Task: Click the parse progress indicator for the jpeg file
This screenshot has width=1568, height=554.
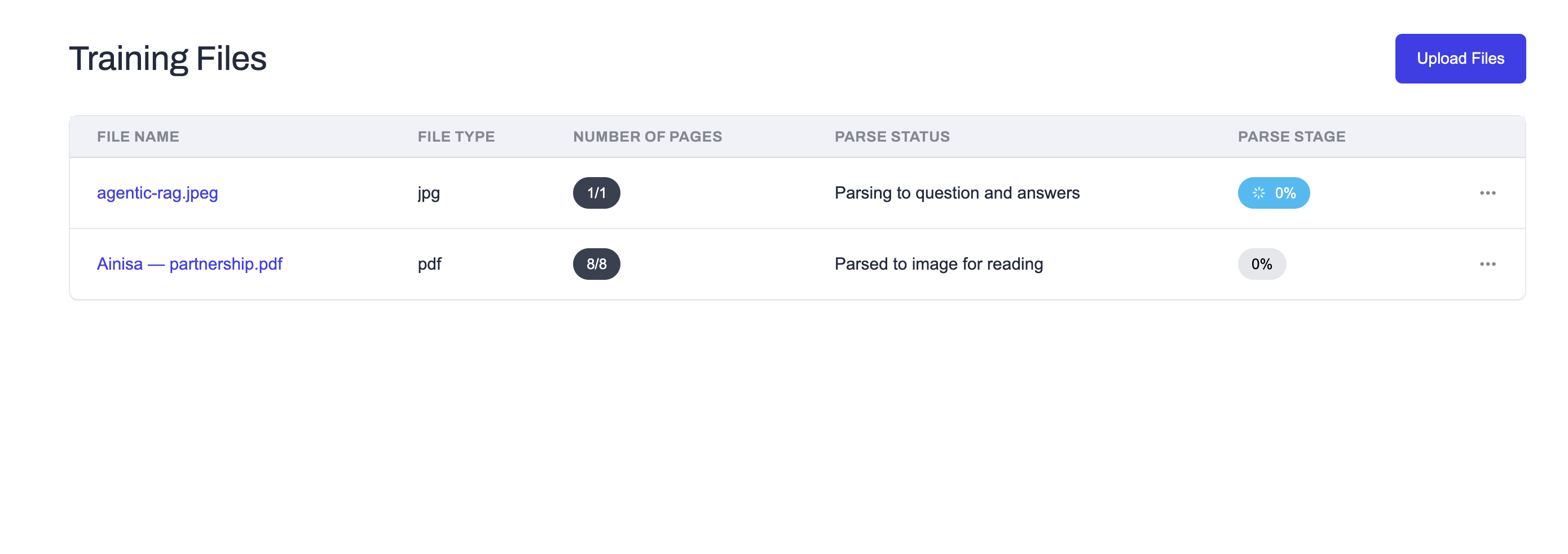Action: coord(1274,193)
